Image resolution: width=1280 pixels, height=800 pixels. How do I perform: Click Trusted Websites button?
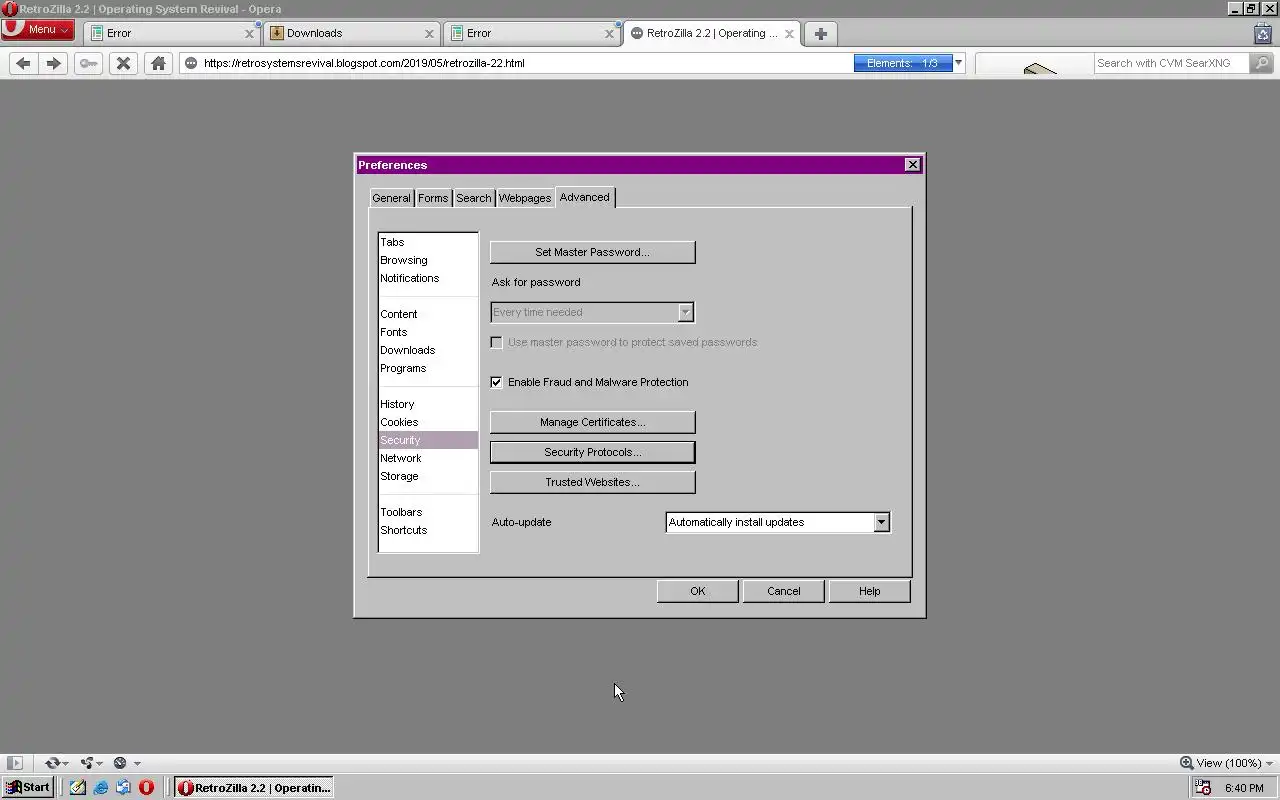592,482
